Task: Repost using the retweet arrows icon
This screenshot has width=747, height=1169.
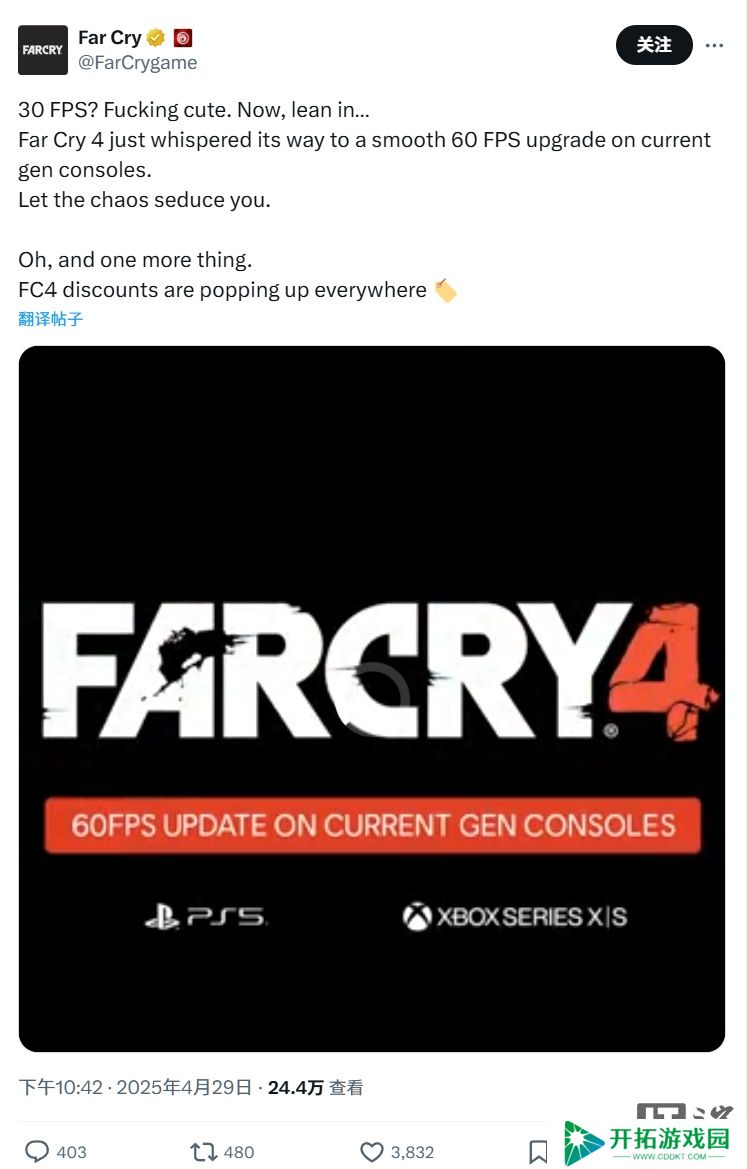Action: 204,1152
